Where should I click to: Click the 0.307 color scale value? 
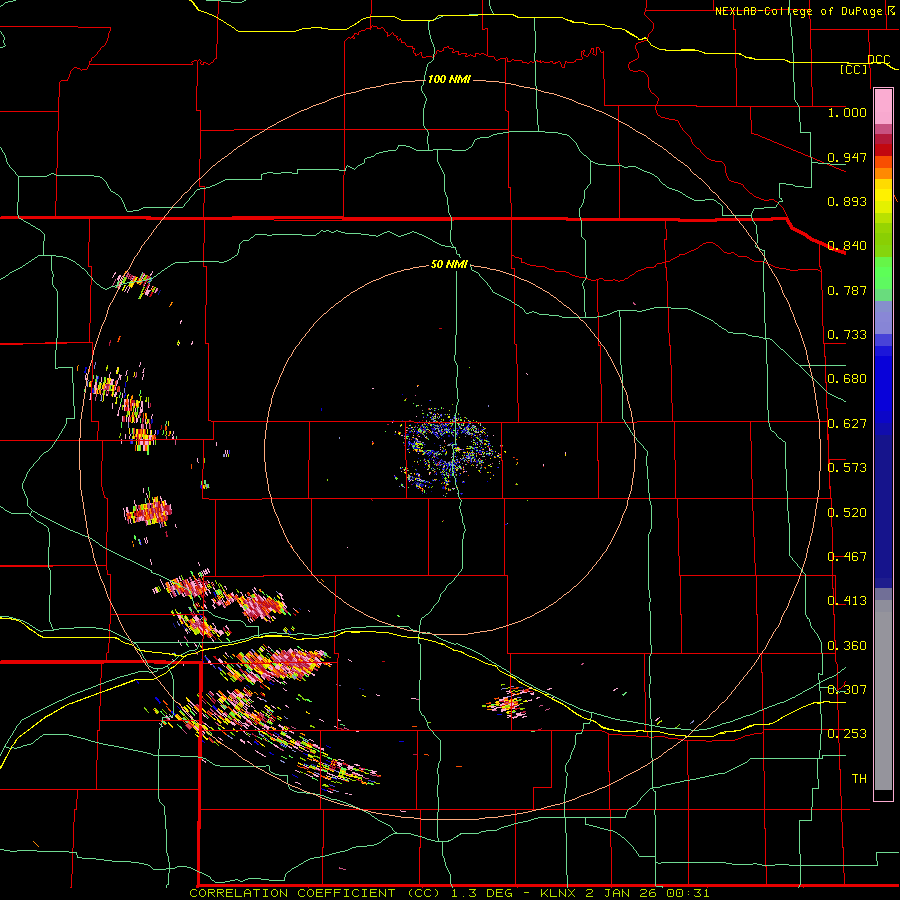[847, 690]
